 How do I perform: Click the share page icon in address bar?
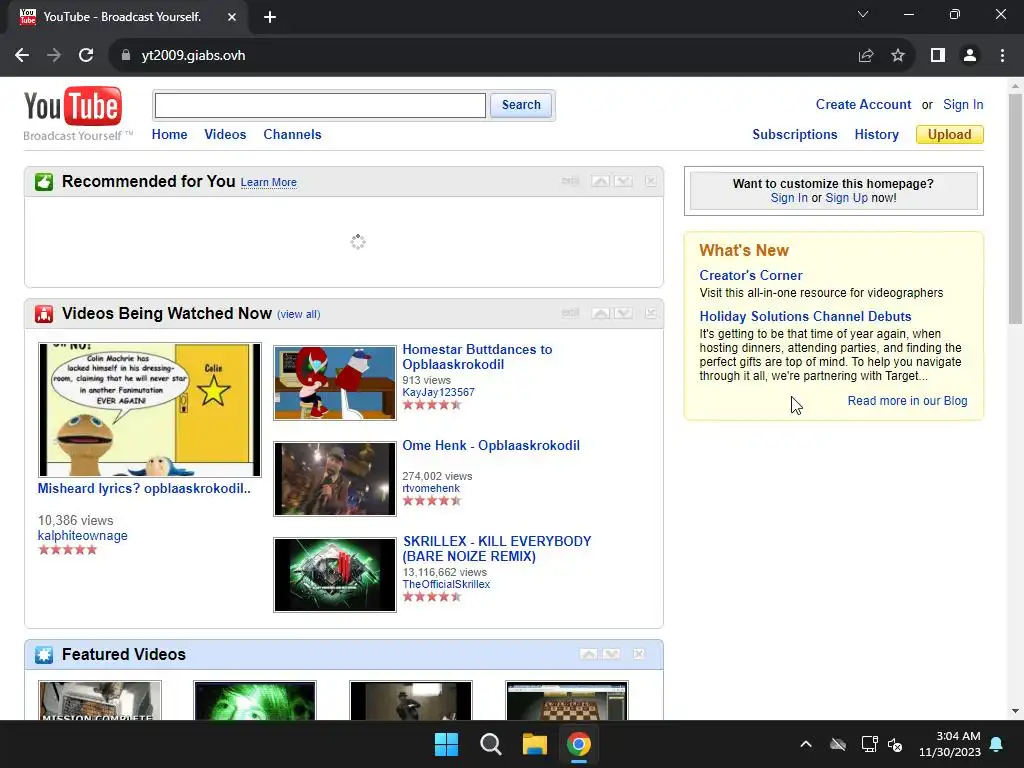click(866, 56)
